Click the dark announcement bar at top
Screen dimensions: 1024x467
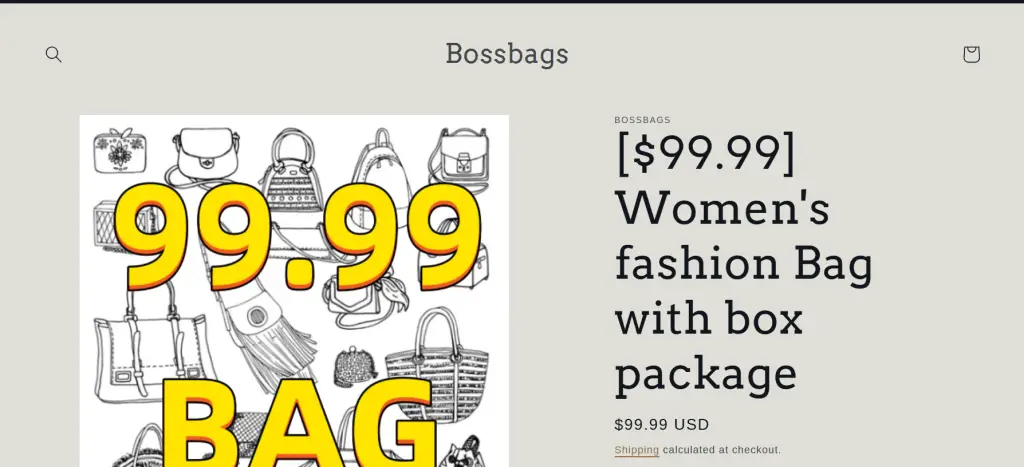(x=512, y=2)
